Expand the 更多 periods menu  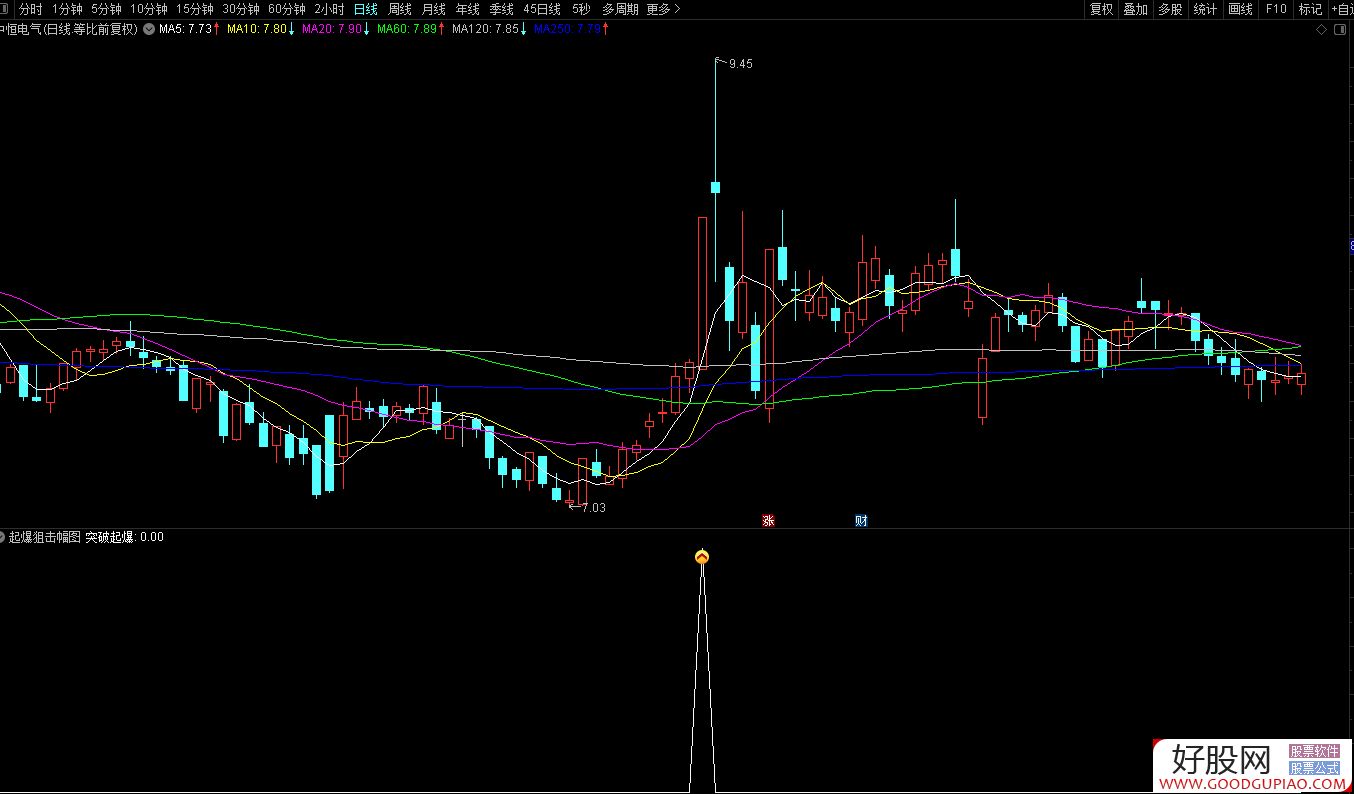tap(663, 9)
